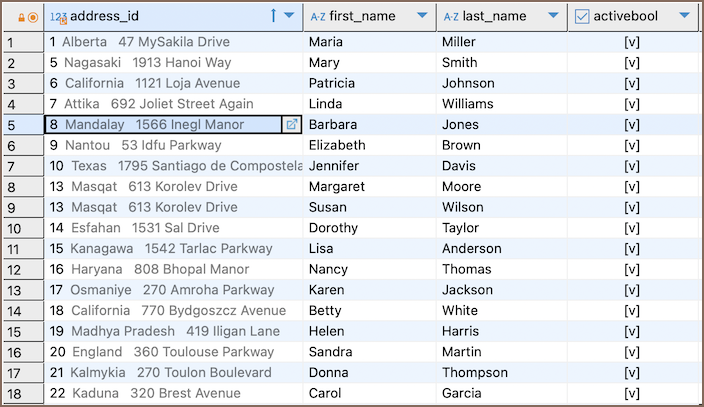Viewport: 704px width, 407px height.
Task: Open the address_id column filter dropdown
Action: (290, 17)
